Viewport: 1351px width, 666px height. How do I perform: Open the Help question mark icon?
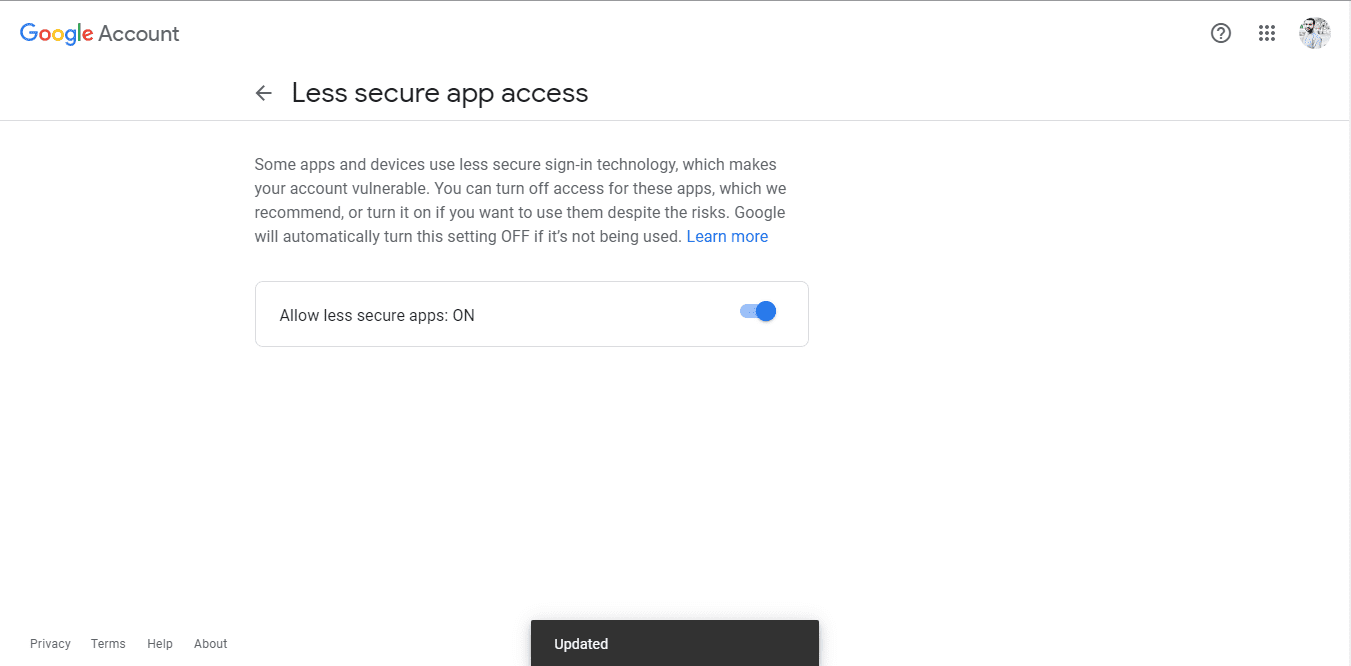click(x=1220, y=33)
